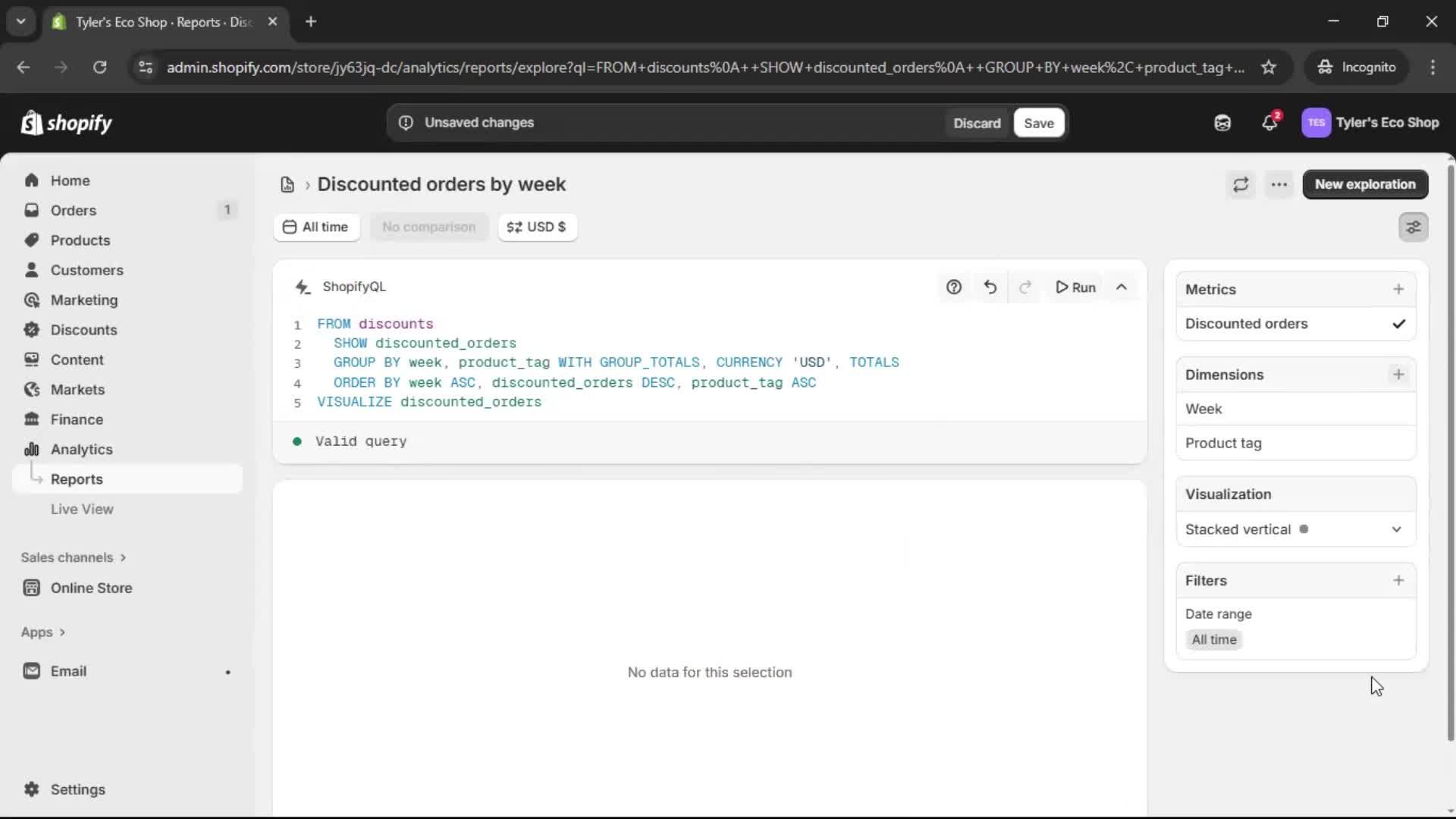Run the ShopifyQL query
The image size is (1456, 819).
tap(1075, 287)
